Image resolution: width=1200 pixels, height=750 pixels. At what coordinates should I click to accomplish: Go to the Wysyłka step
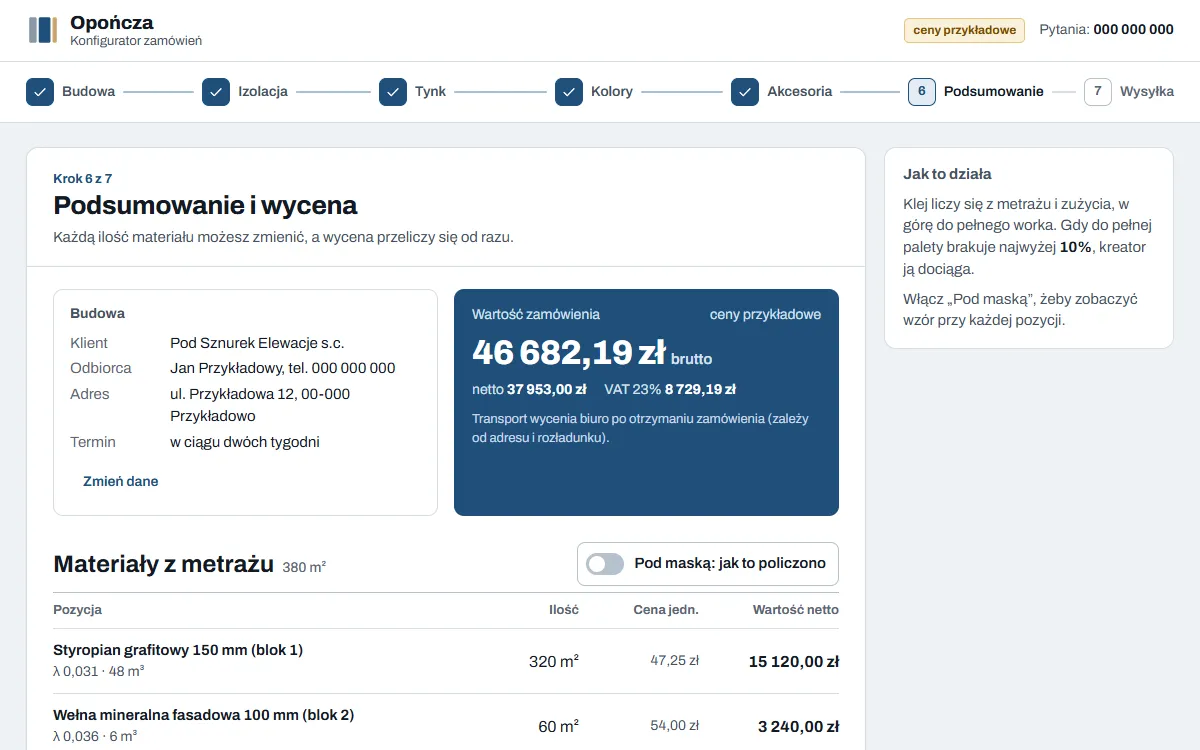click(x=1147, y=92)
